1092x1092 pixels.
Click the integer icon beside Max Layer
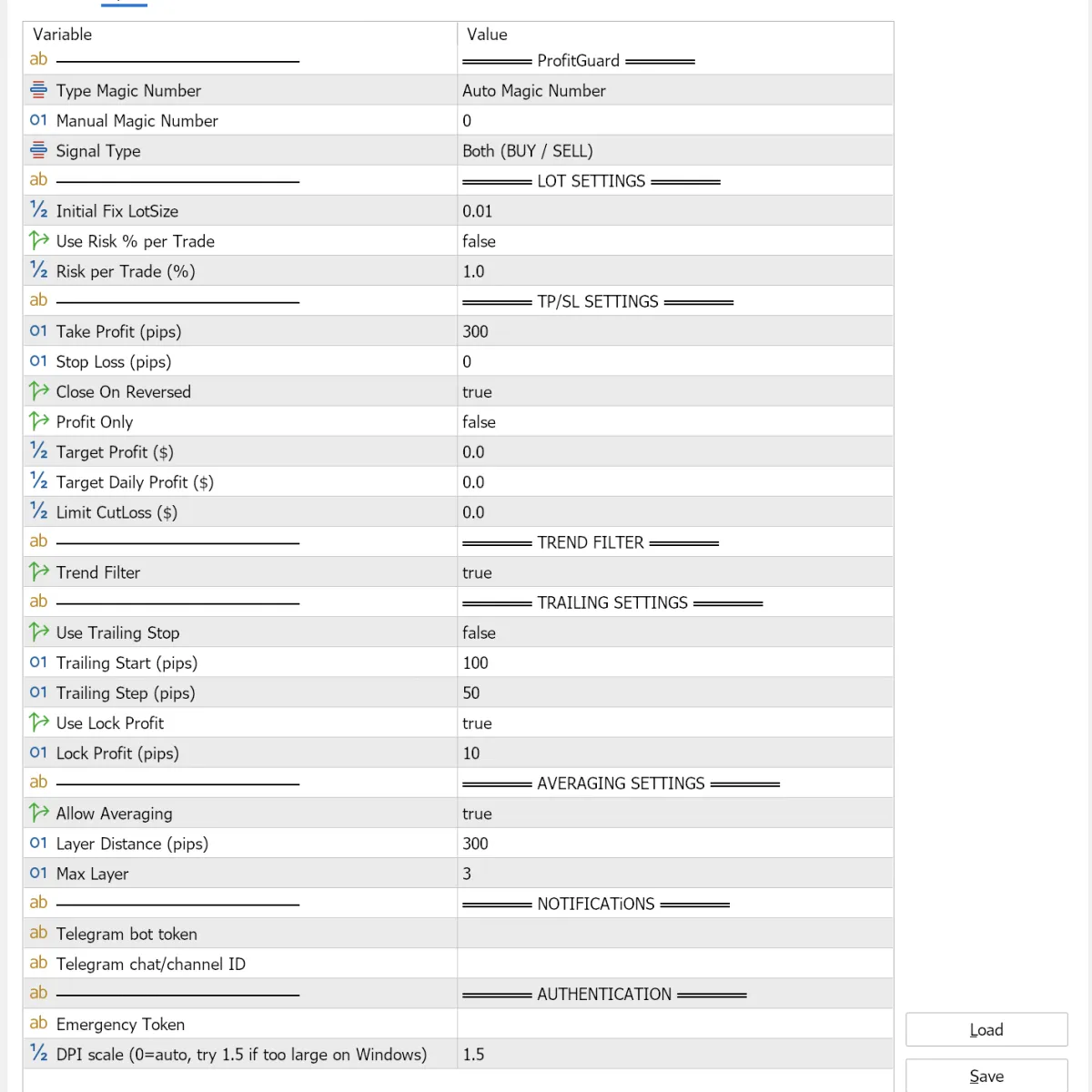coord(38,873)
